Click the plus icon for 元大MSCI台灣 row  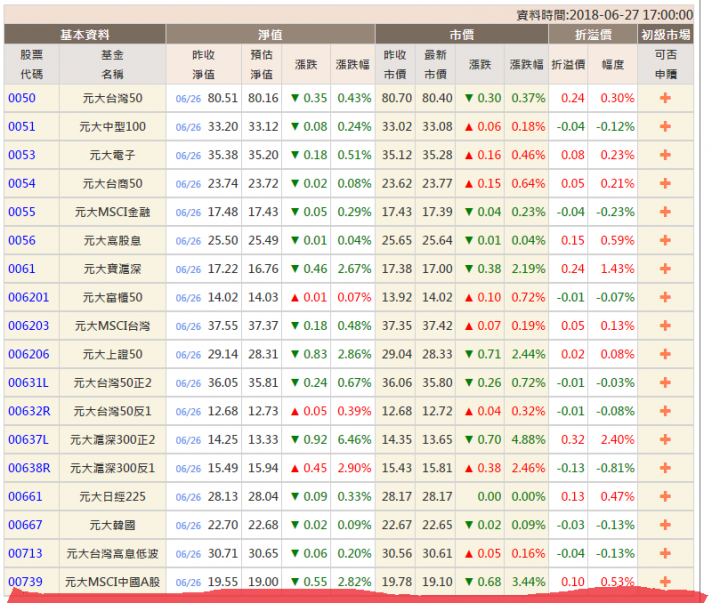665,326
